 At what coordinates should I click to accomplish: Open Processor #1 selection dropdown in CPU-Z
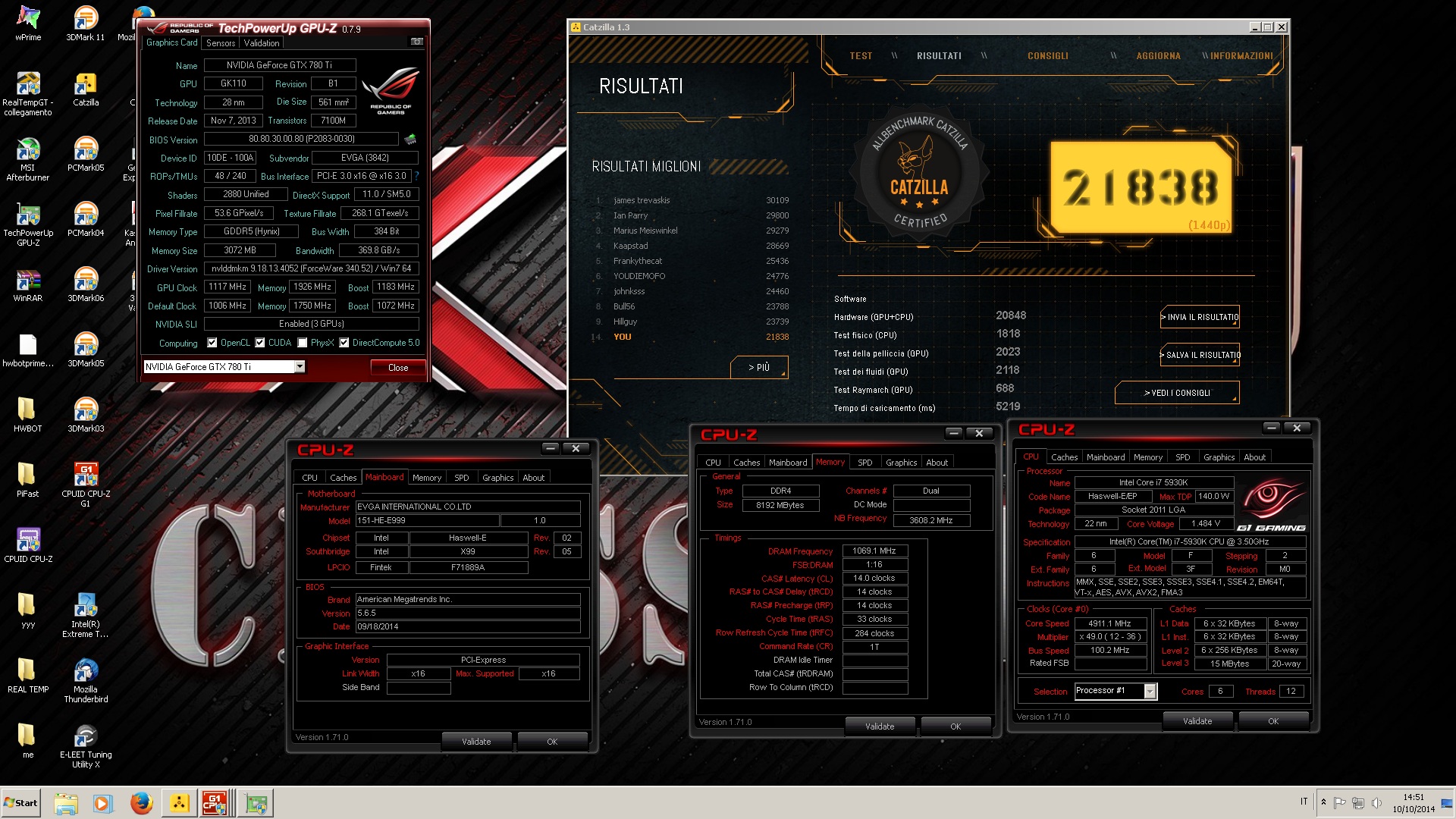[x=1150, y=691]
